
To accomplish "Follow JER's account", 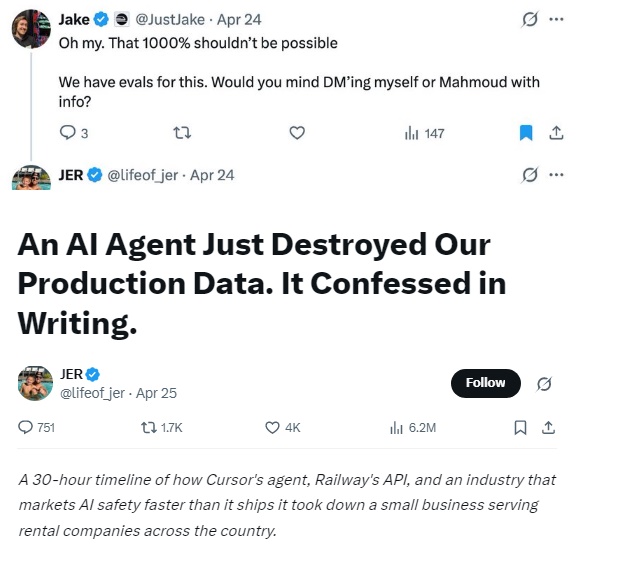I will click(485, 382).
